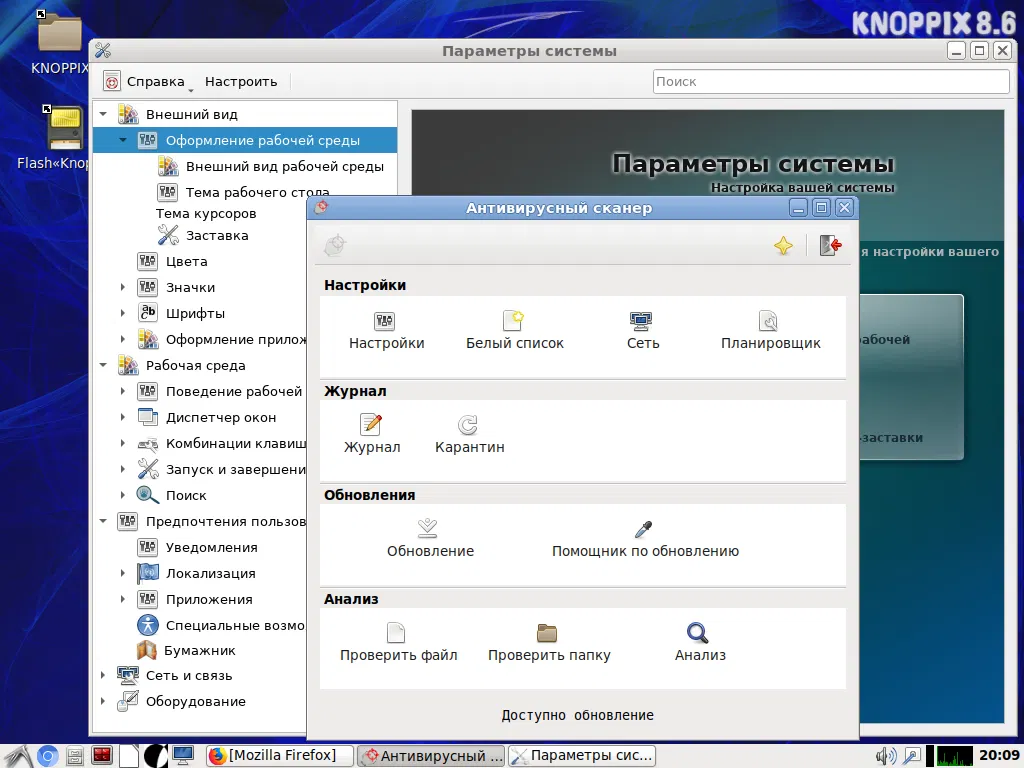Expand the Сеть и связь category

[x=103, y=676]
